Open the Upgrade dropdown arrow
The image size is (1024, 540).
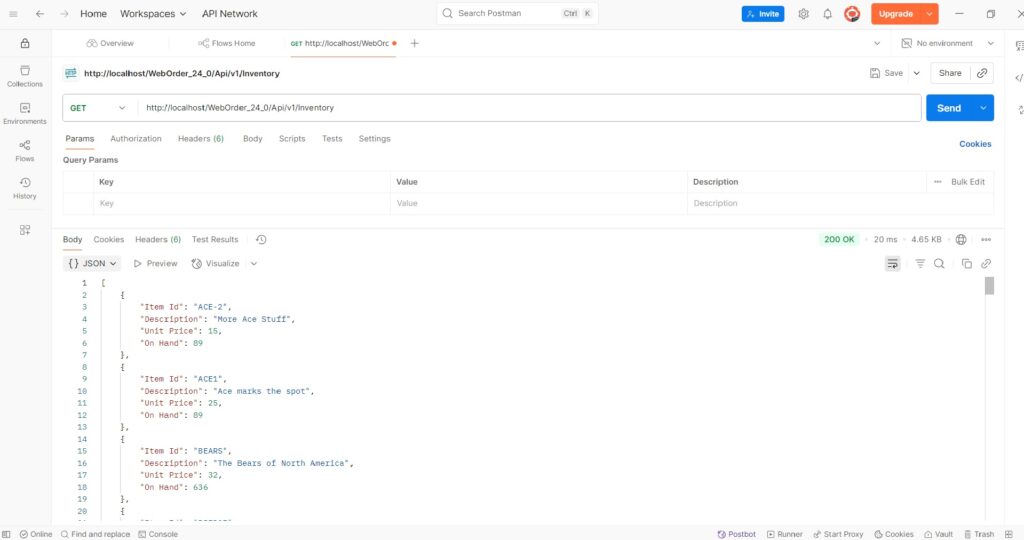click(929, 14)
